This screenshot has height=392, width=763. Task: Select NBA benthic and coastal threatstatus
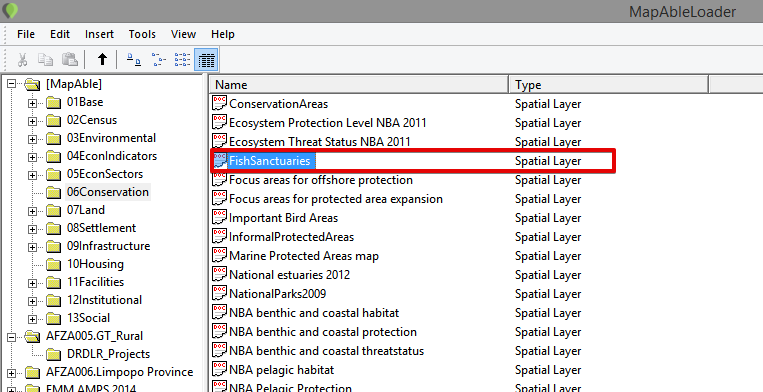327,351
